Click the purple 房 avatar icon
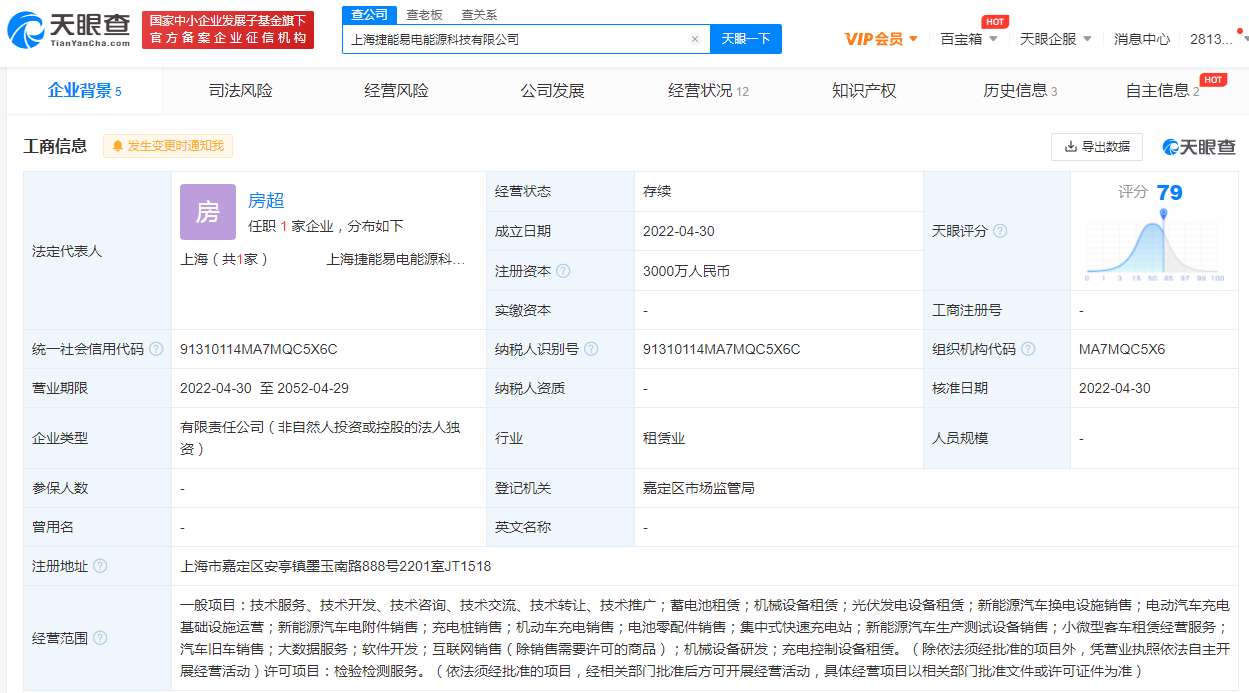Screen dimensions: 1249x693 click(208, 212)
